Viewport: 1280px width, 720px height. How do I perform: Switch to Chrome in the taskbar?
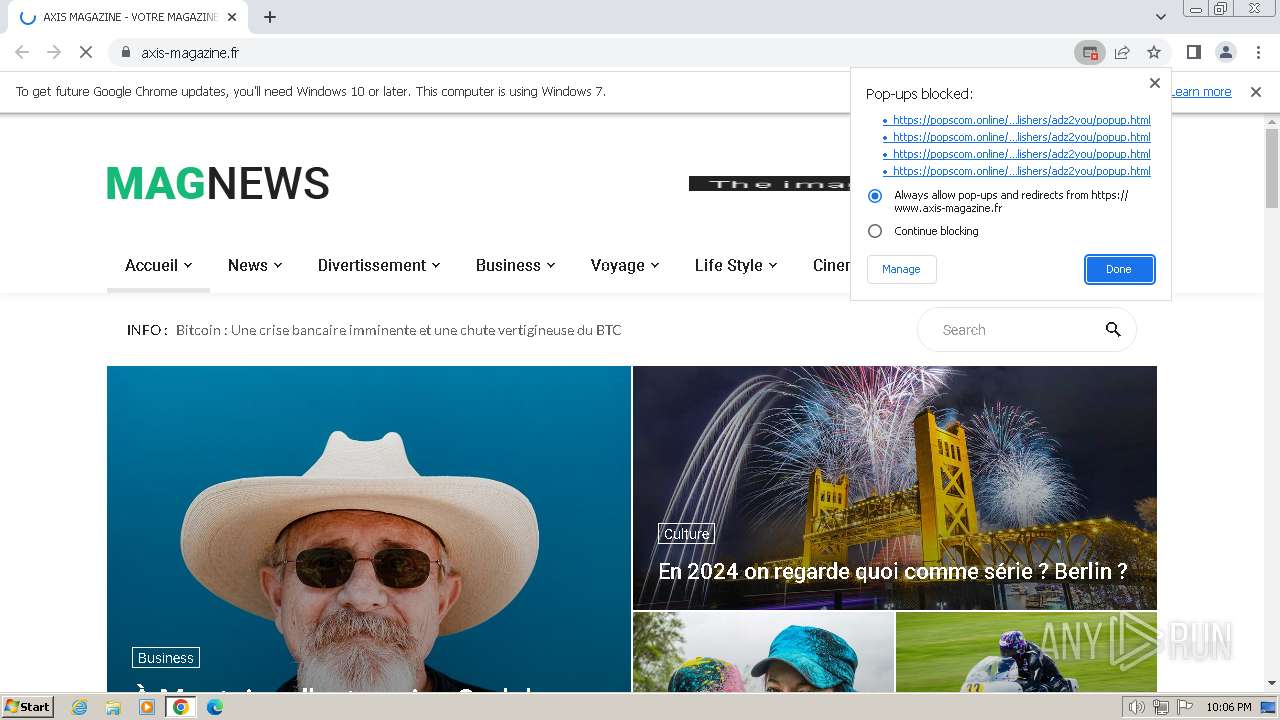[181, 707]
